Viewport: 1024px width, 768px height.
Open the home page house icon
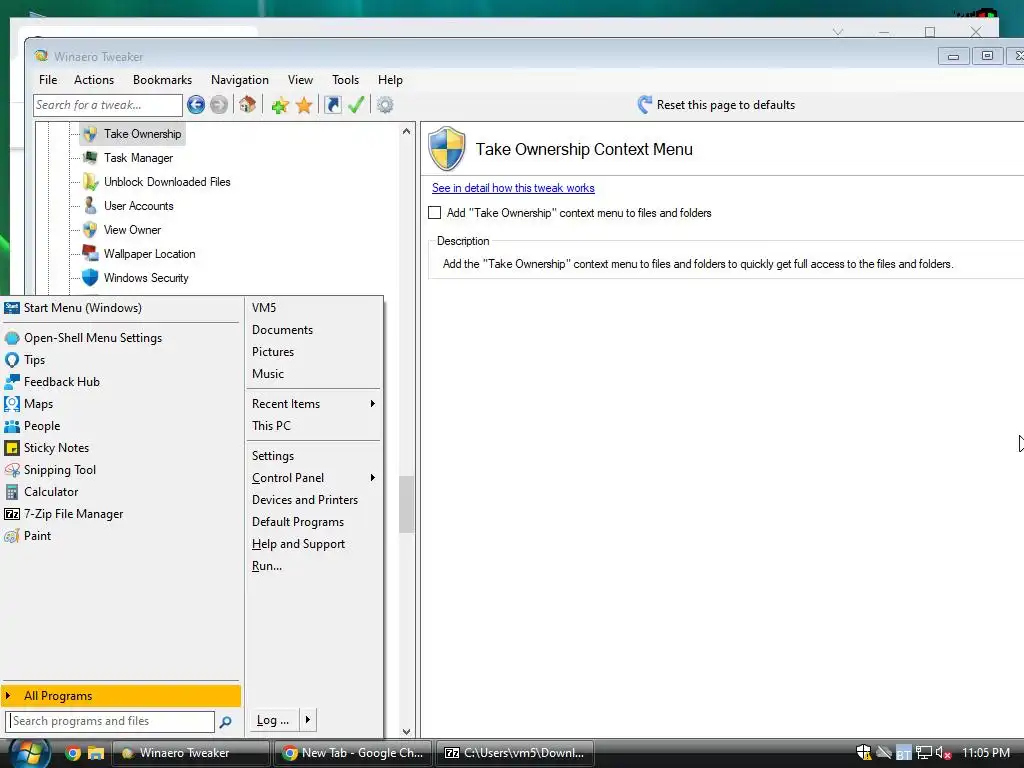coord(247,104)
